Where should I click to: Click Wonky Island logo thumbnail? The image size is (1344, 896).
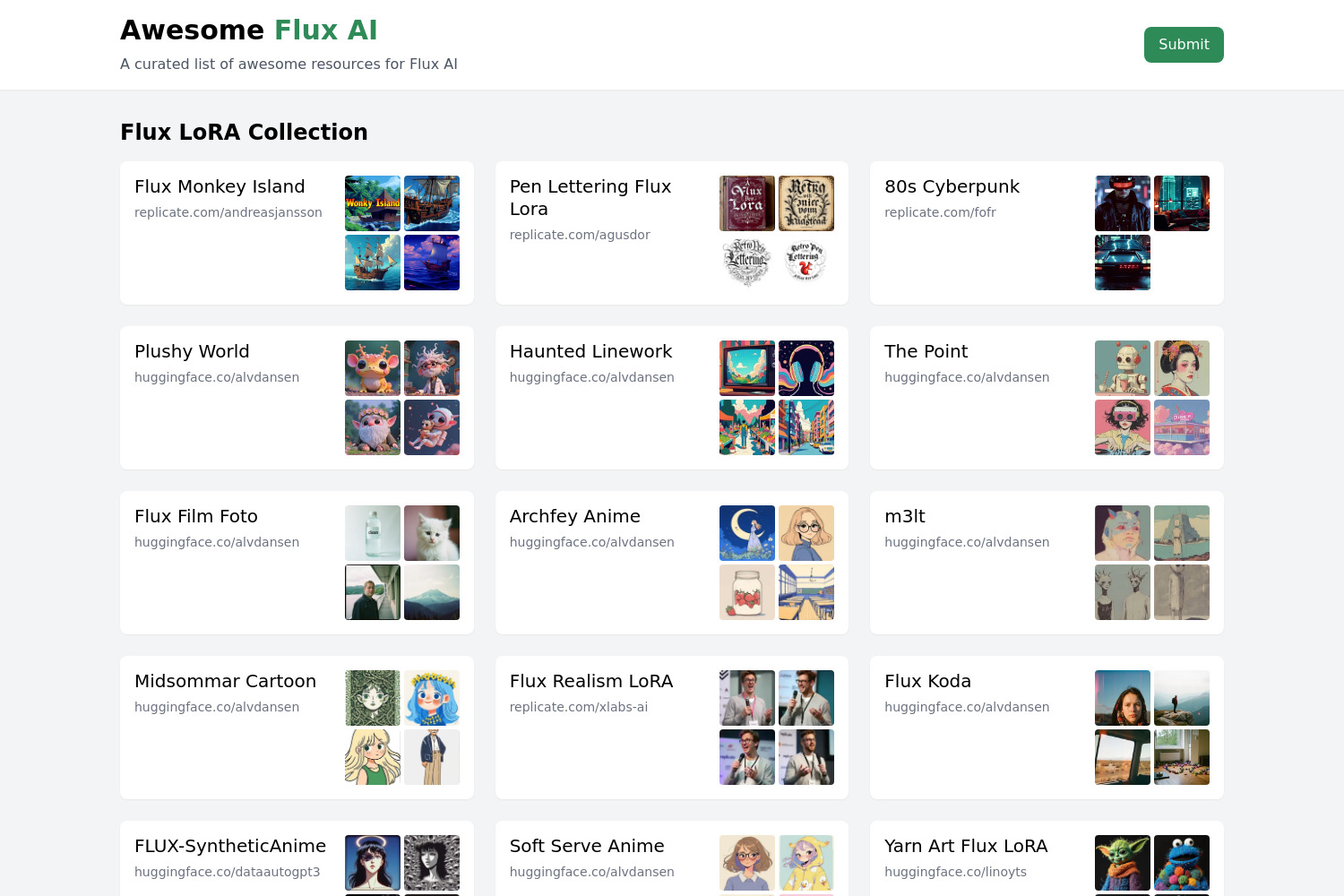[373, 203]
